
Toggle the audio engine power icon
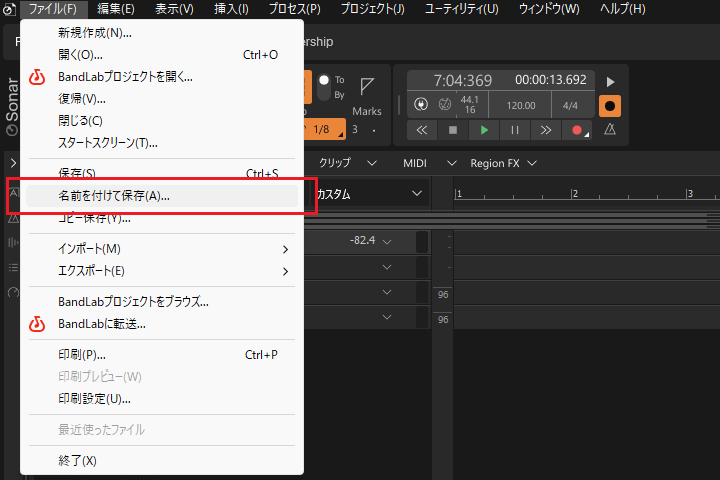pyautogui.click(x=420, y=104)
